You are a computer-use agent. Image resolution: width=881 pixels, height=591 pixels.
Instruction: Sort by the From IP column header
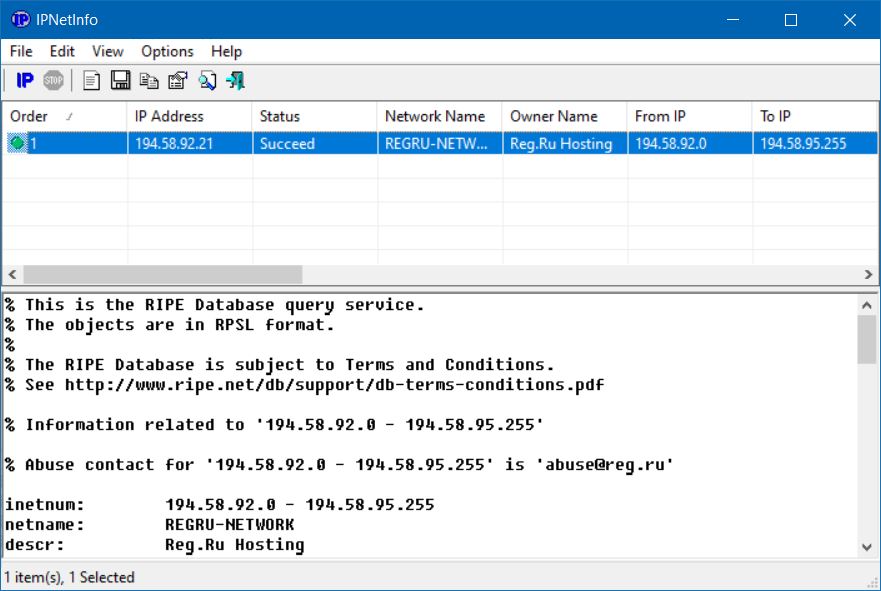(x=690, y=116)
